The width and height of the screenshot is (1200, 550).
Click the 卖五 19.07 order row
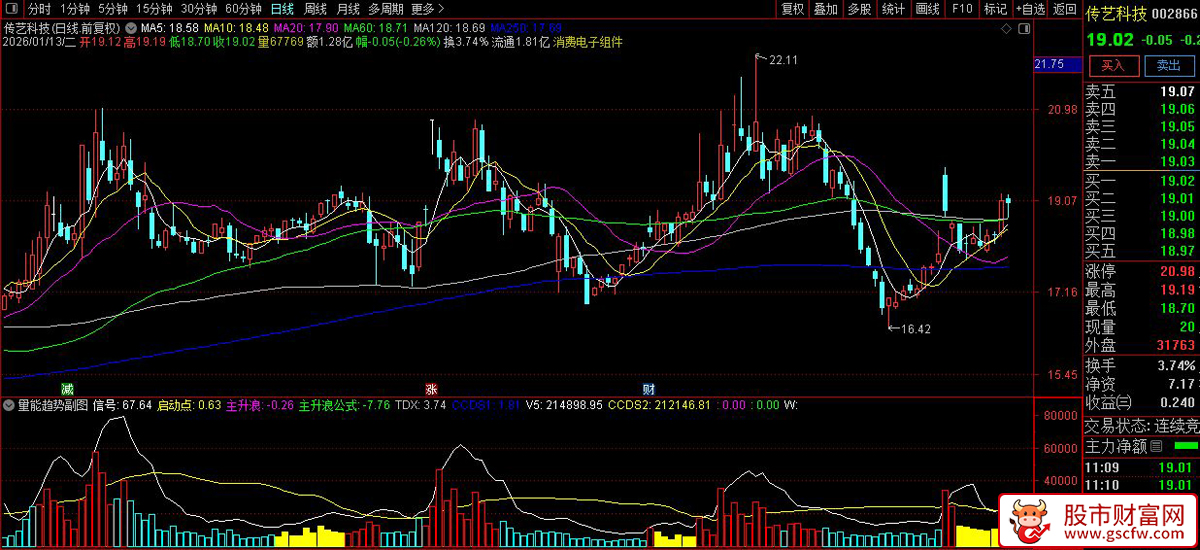coord(1142,90)
